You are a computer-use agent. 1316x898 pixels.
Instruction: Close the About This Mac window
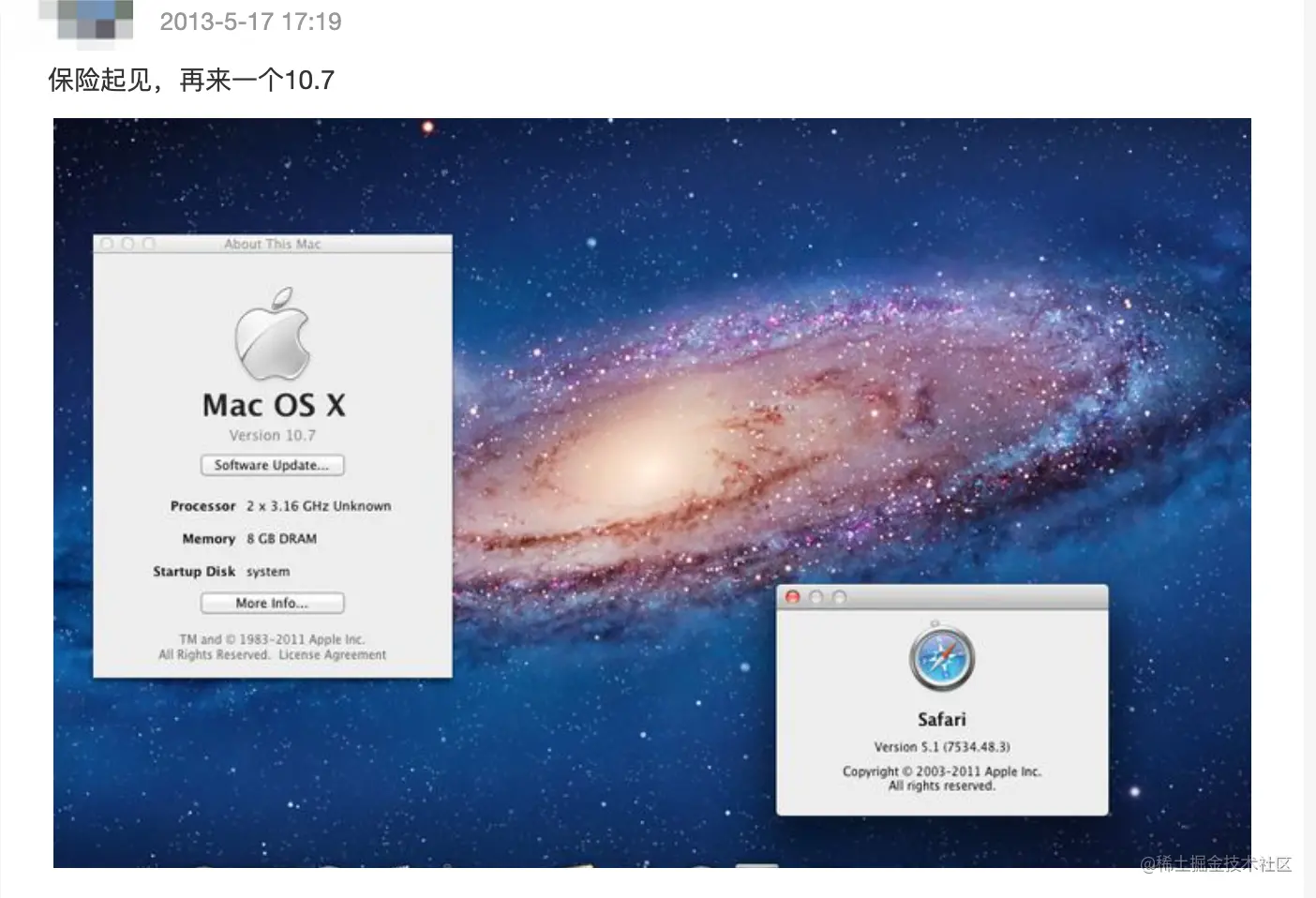(106, 243)
